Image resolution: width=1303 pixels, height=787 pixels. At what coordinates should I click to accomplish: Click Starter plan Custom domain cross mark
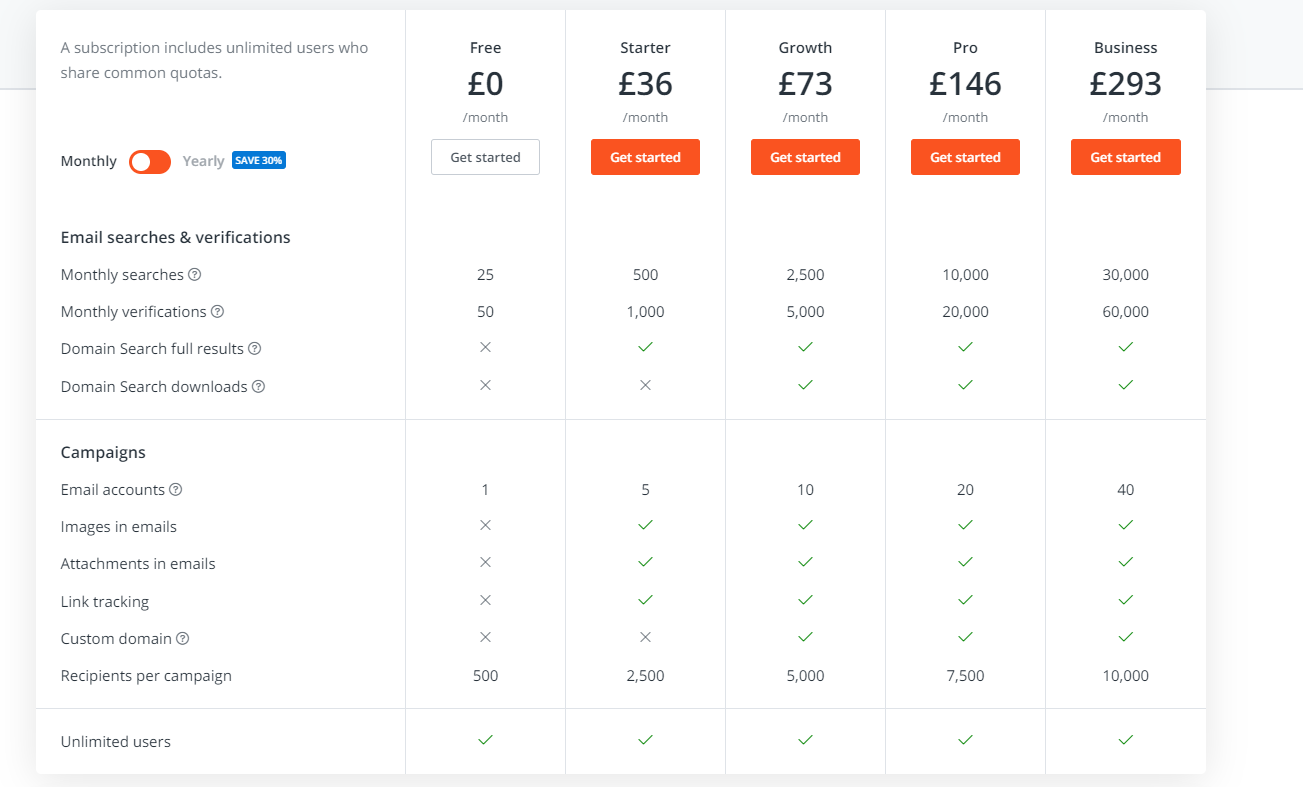(x=645, y=637)
